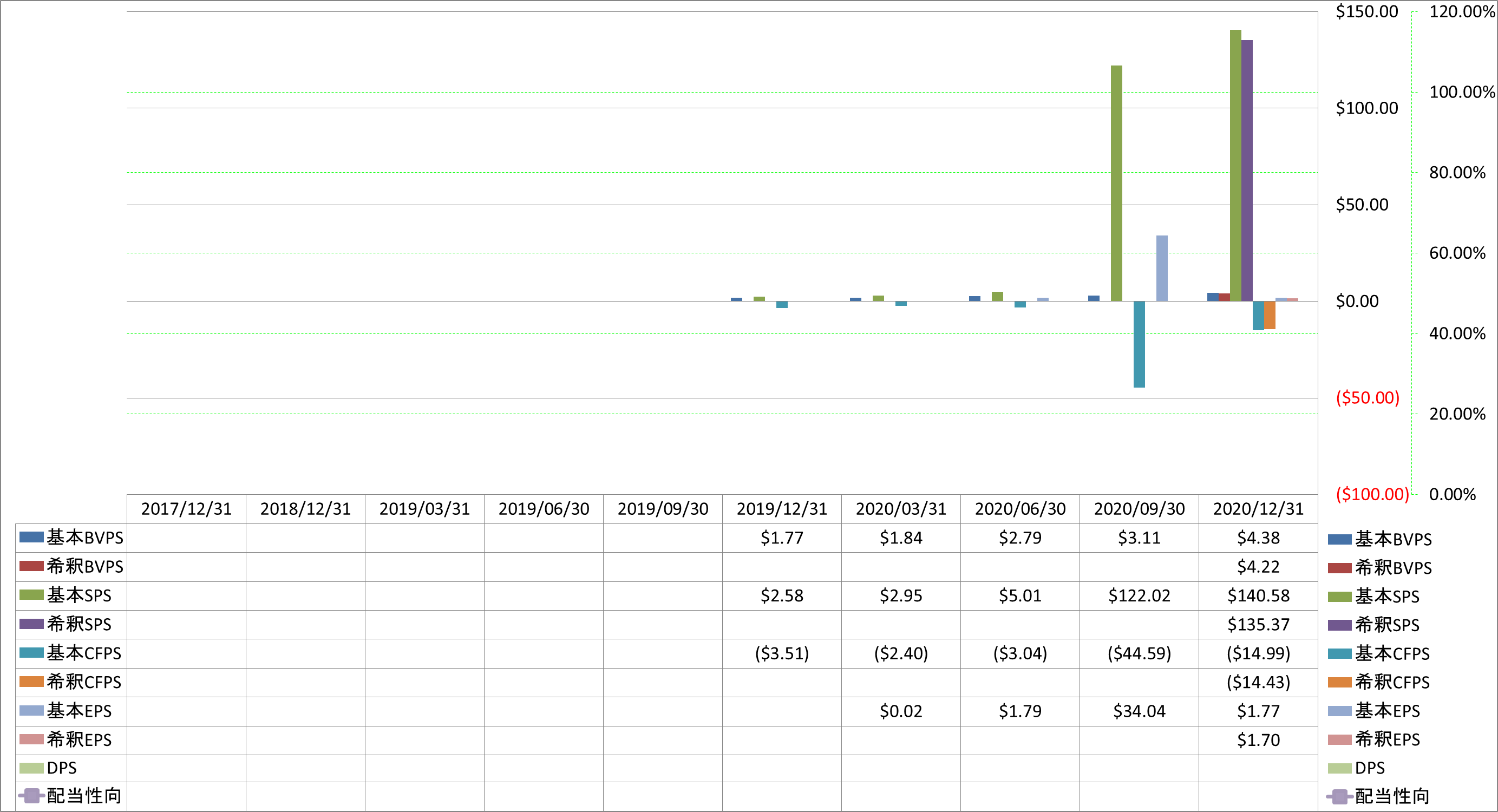
Task: Click the tall green 基本SPS bar for 2020/09/30
Action: click(1116, 183)
